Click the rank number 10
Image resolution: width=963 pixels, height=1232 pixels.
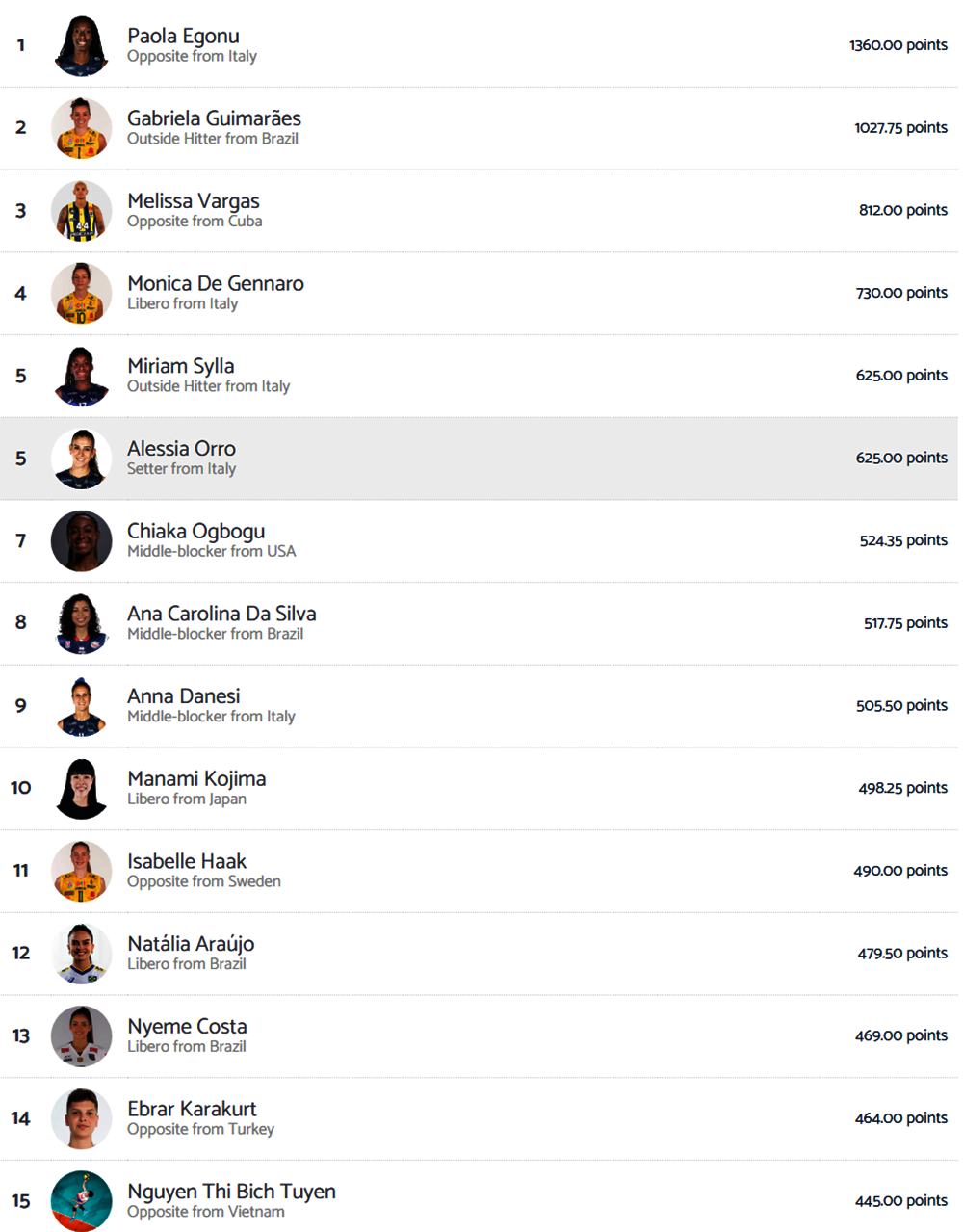(x=21, y=788)
